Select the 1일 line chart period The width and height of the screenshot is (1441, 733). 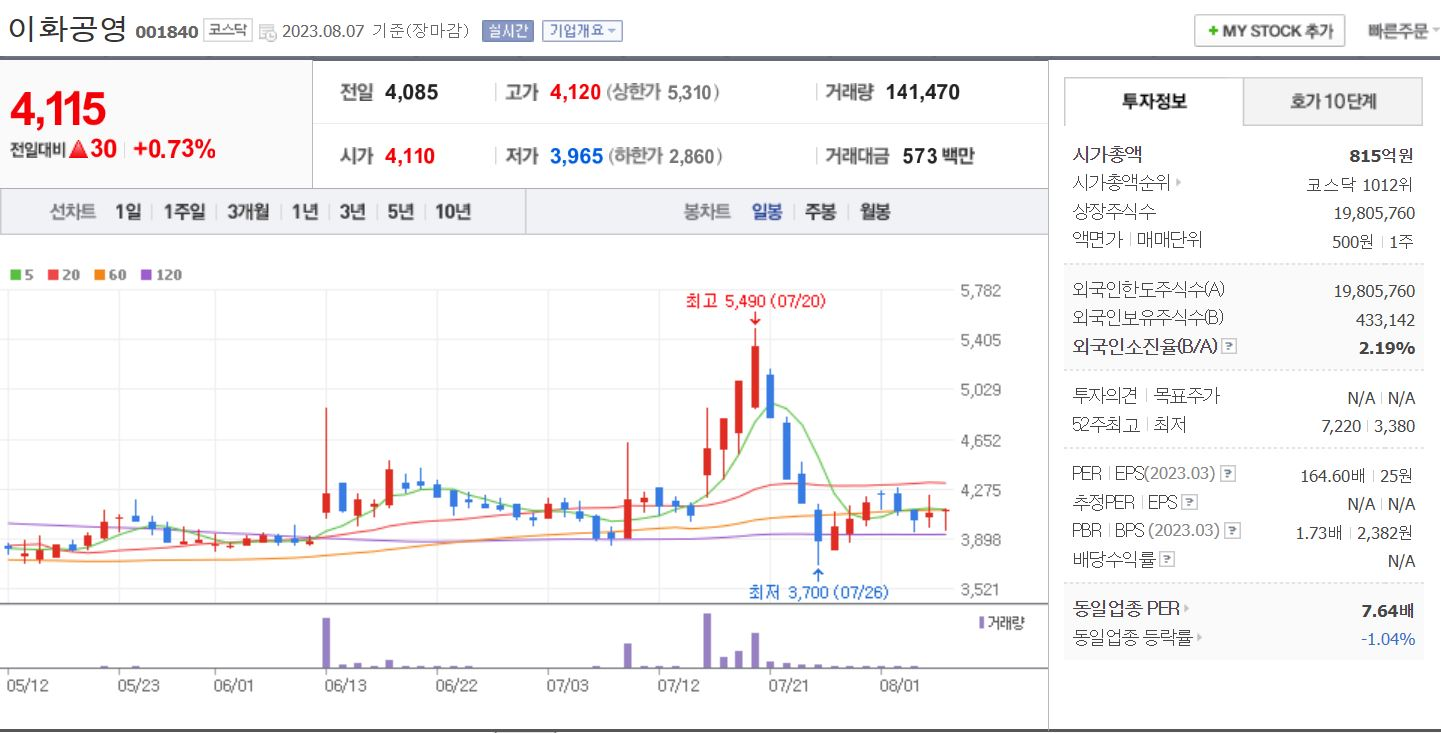tap(127, 212)
